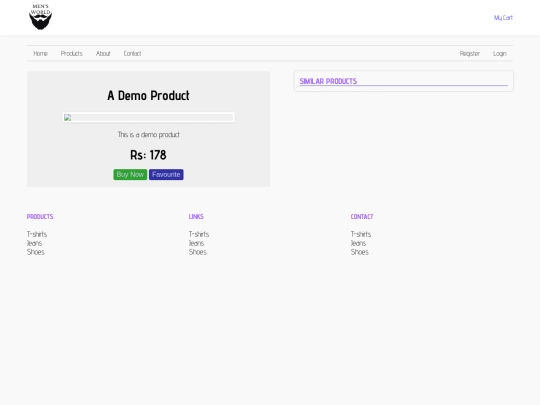Open the Register link in the navbar
This screenshot has width=540, height=405.
pos(469,53)
